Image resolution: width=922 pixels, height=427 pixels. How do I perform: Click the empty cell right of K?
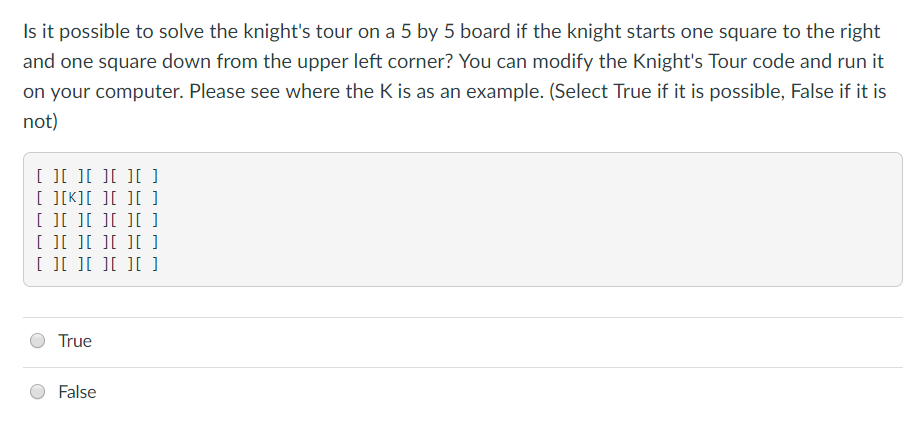click(x=97, y=198)
